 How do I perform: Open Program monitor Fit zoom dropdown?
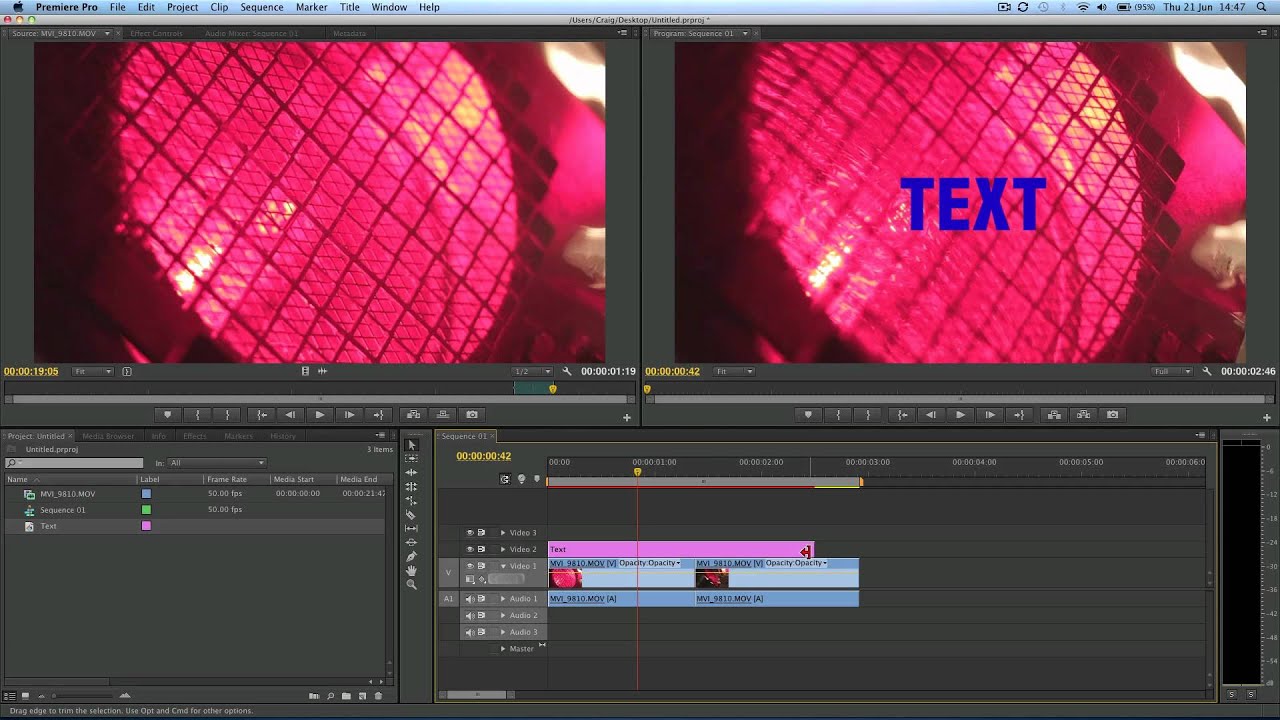[735, 371]
